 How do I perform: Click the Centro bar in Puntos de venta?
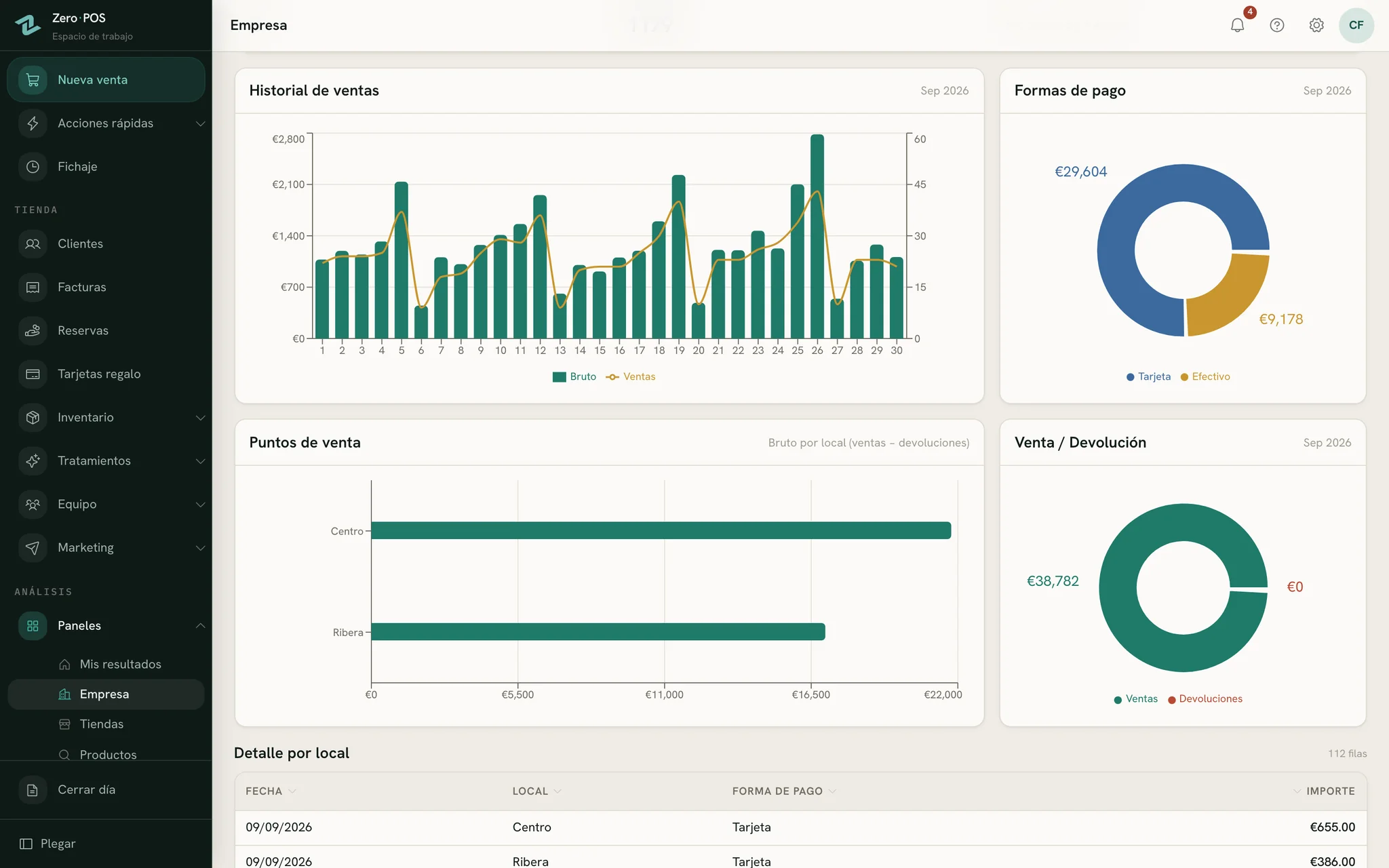(661, 530)
